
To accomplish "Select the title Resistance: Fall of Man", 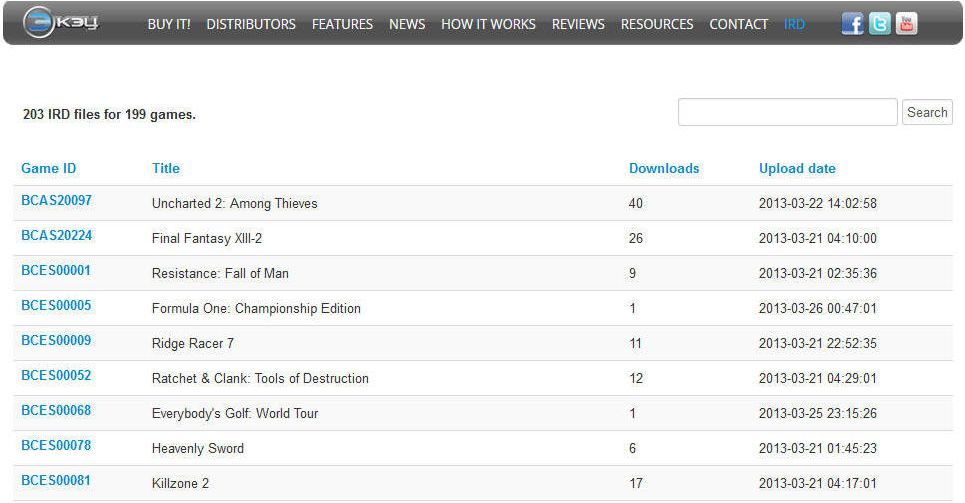I will click(x=220, y=273).
